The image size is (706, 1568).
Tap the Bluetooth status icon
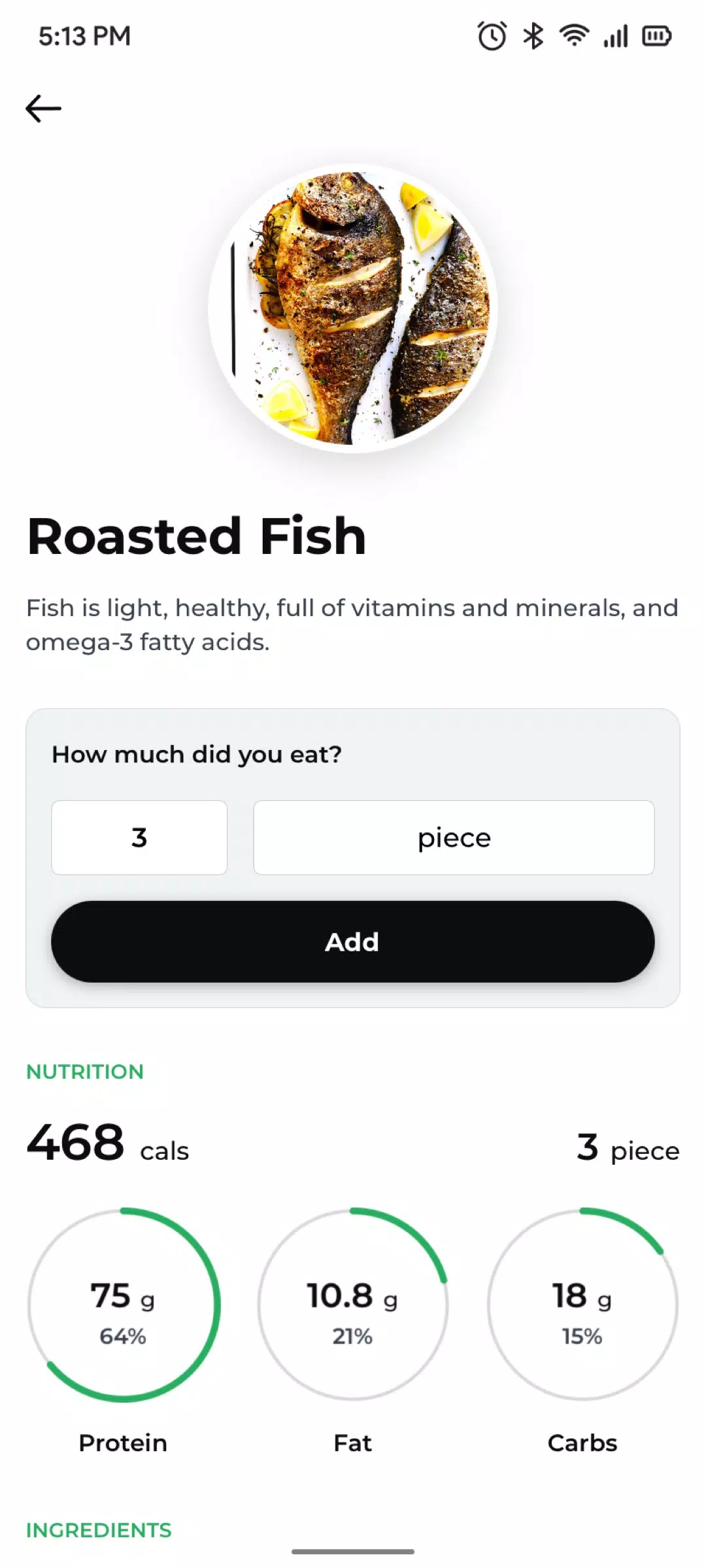533,36
